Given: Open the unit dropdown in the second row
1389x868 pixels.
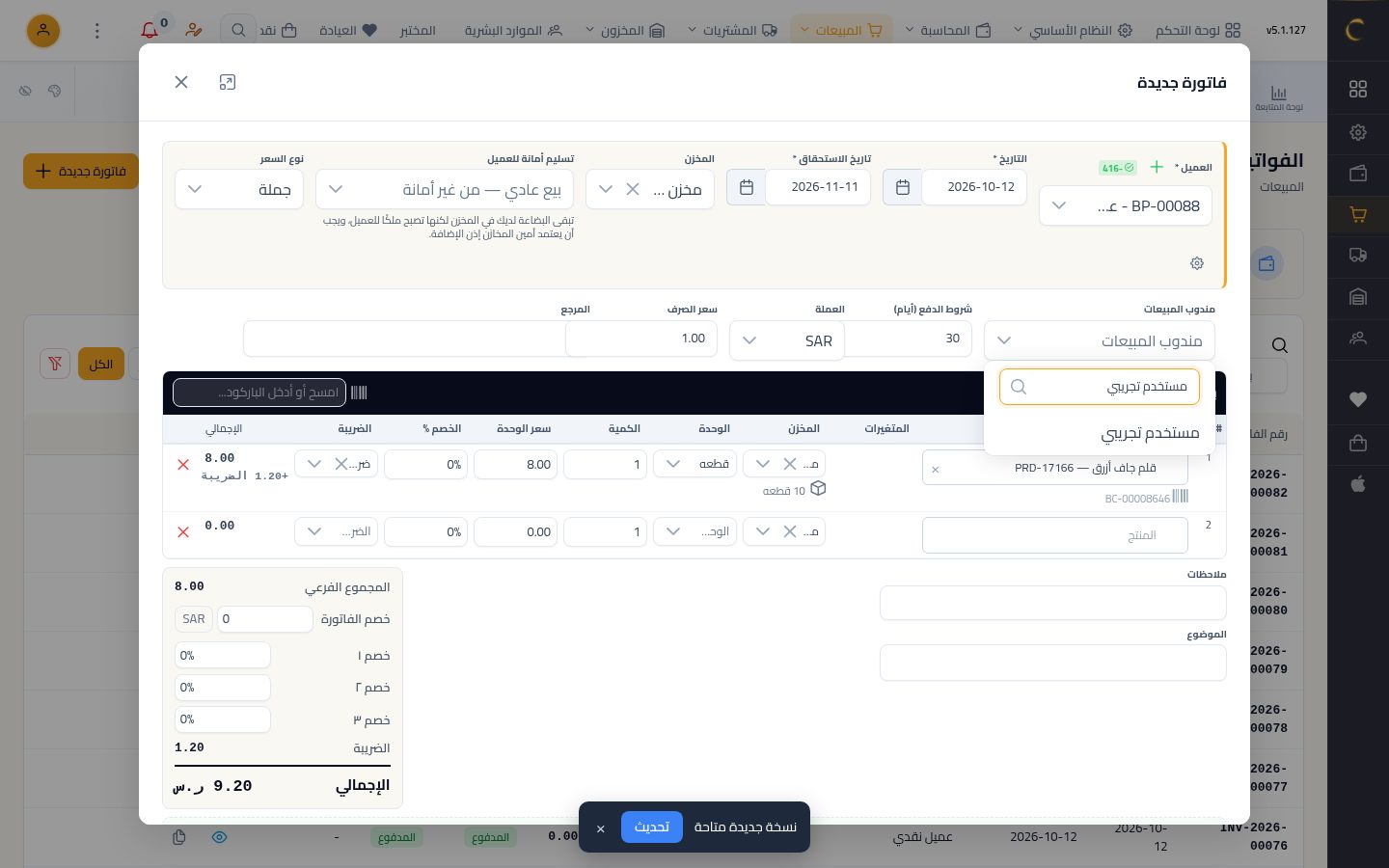Looking at the screenshot, I should coord(694,531).
